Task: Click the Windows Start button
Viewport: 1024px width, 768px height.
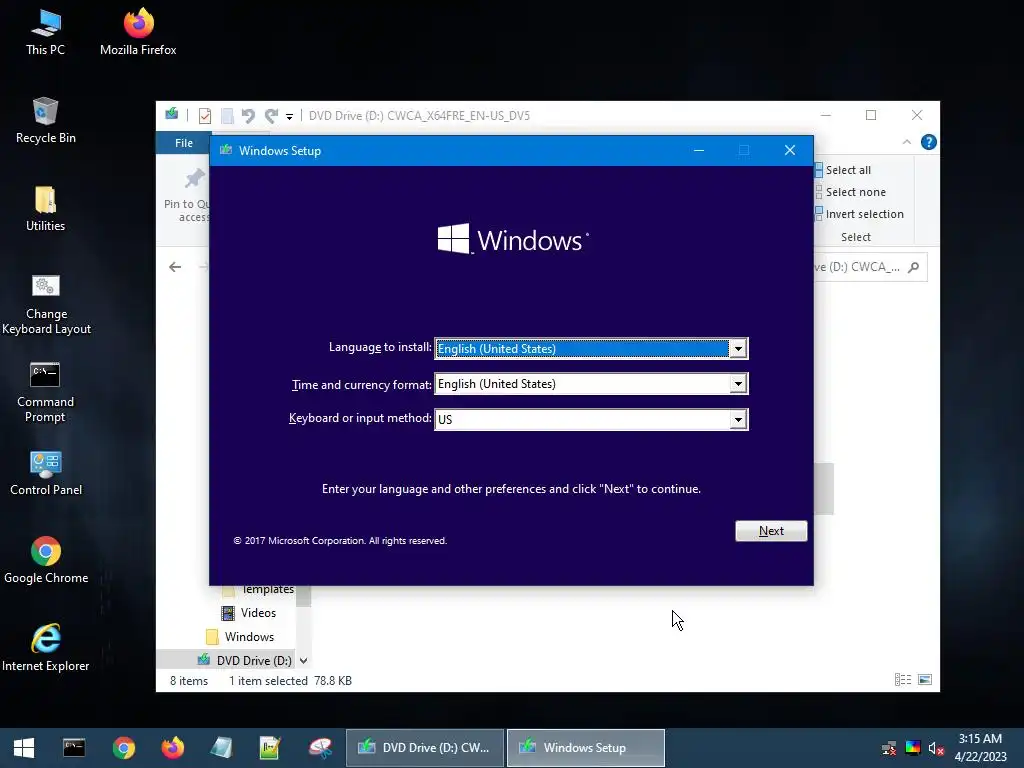Action: point(24,748)
